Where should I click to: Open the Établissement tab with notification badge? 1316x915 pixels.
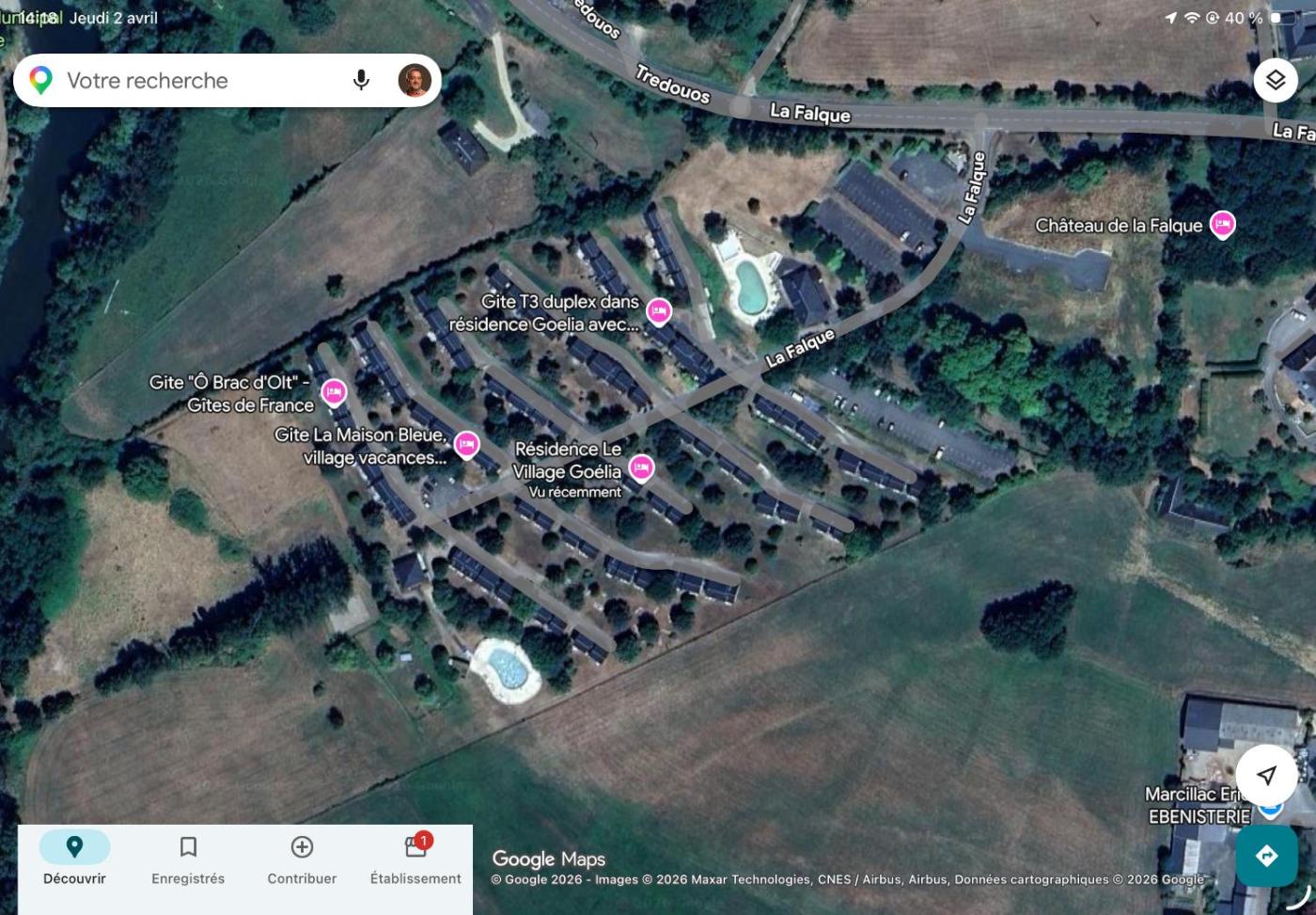click(415, 860)
